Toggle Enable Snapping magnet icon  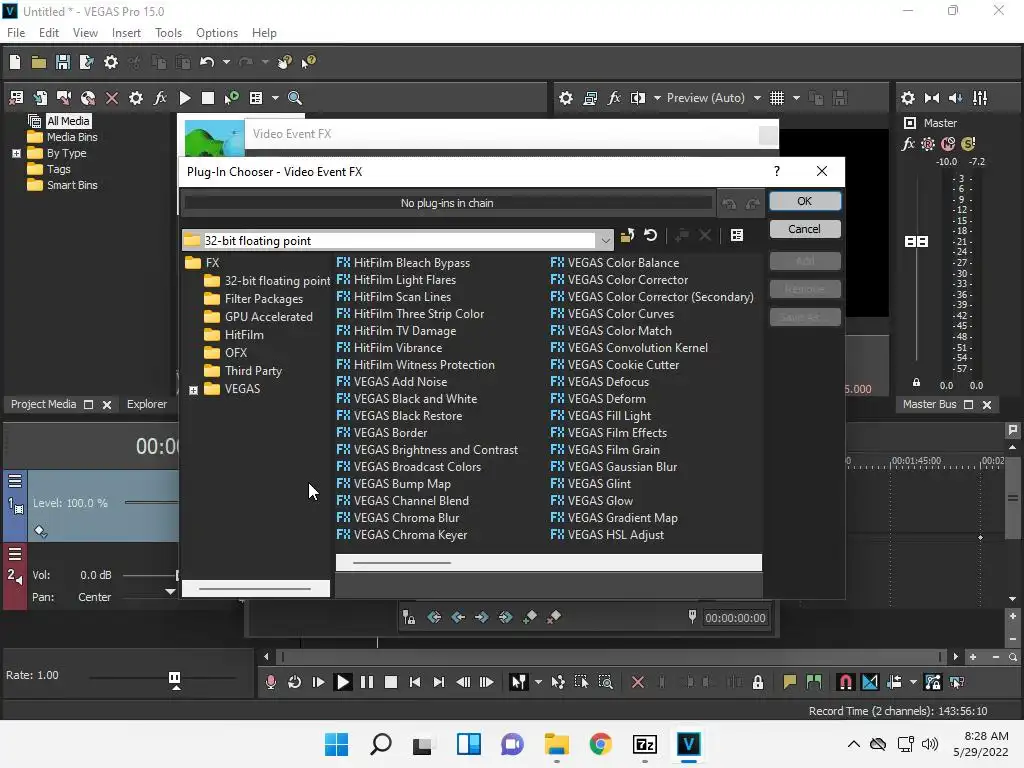point(845,682)
